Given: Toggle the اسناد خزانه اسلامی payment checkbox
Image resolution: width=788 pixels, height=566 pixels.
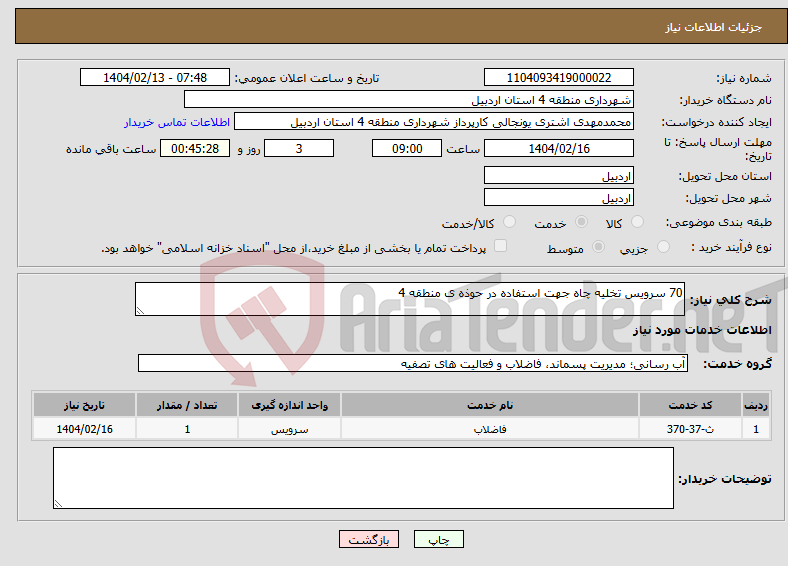Looking at the screenshot, I should (501, 245).
